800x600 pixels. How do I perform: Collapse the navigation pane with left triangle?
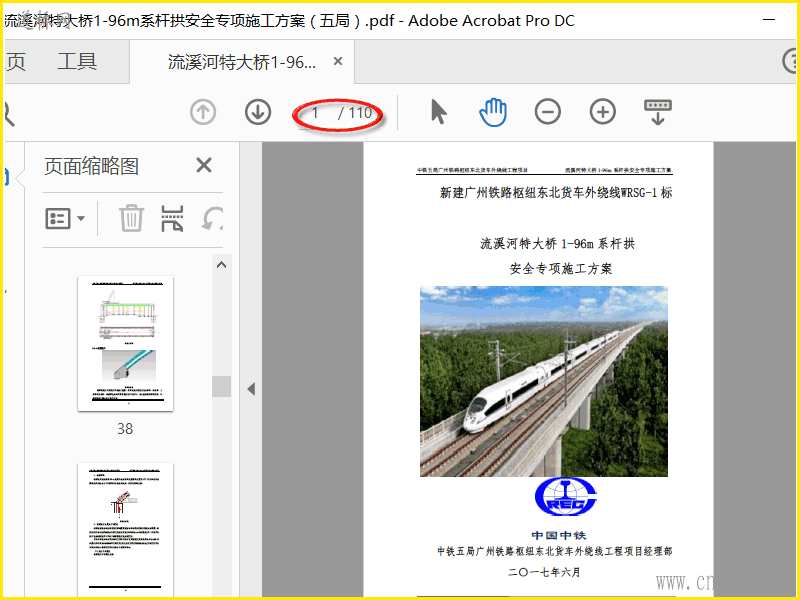[251, 389]
